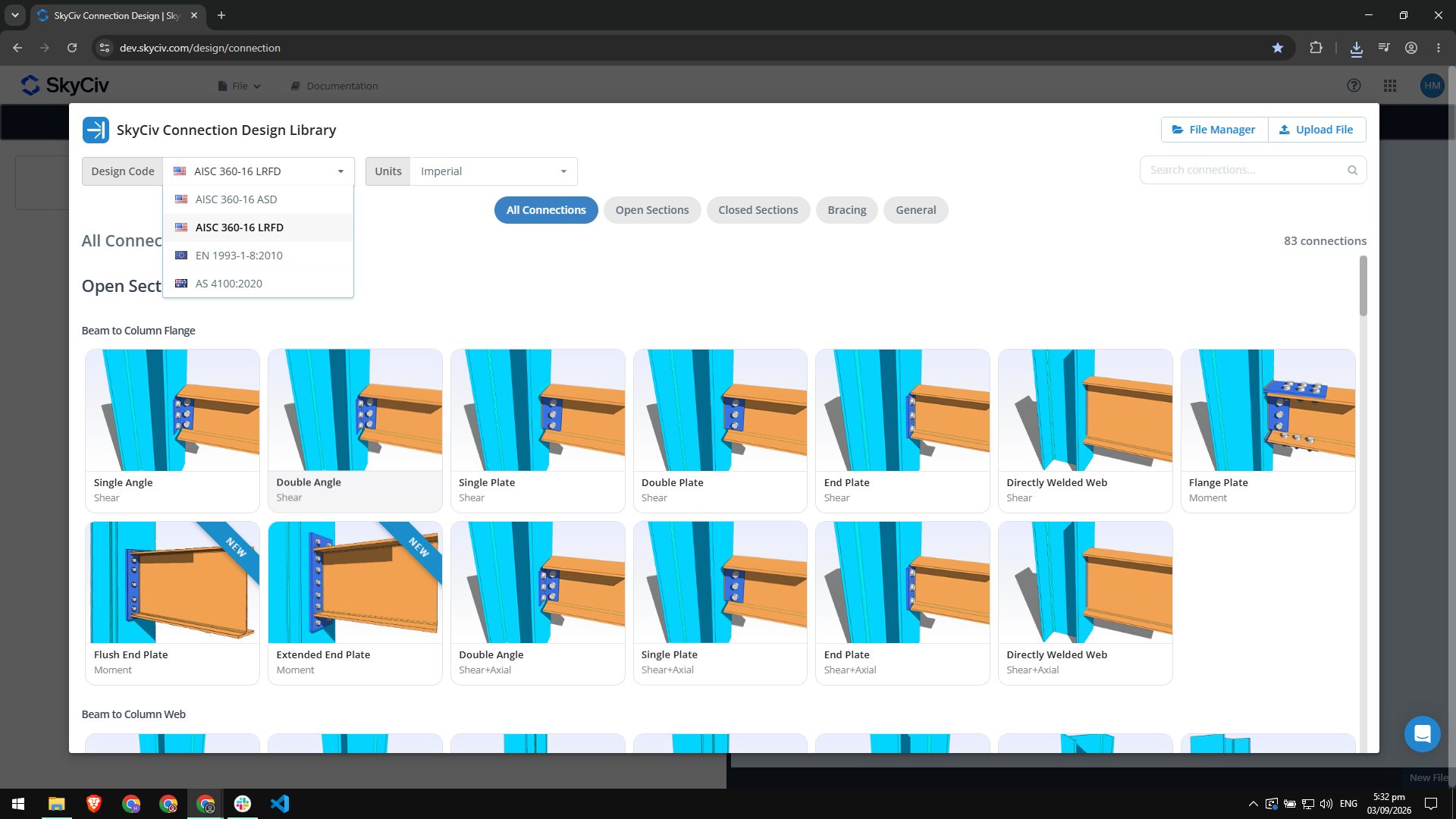Screen dimensions: 1456x819
Task: Open Windows Start menu
Action: click(18, 804)
